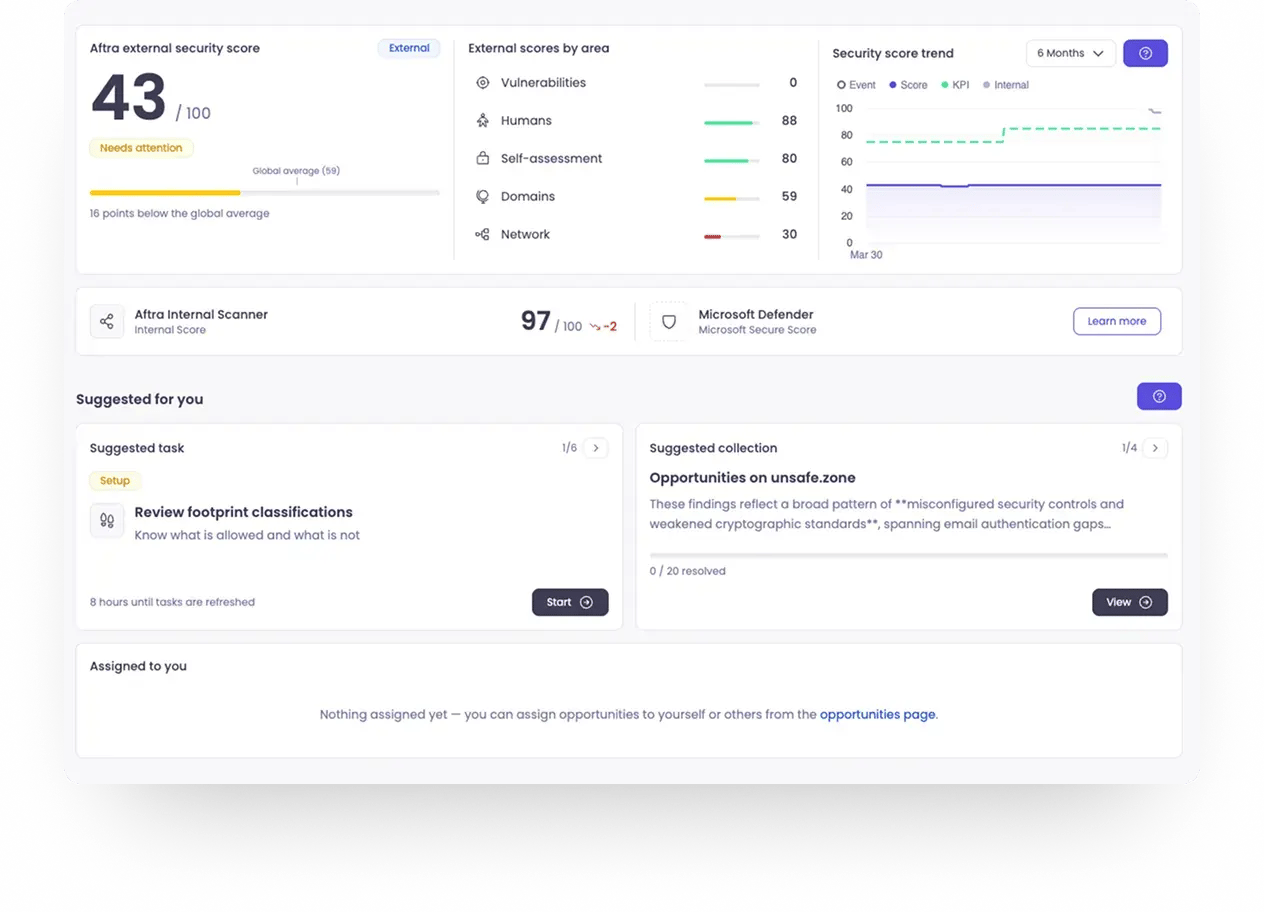The image size is (1264, 912).
Task: Click the Humans person icon
Action: point(482,121)
